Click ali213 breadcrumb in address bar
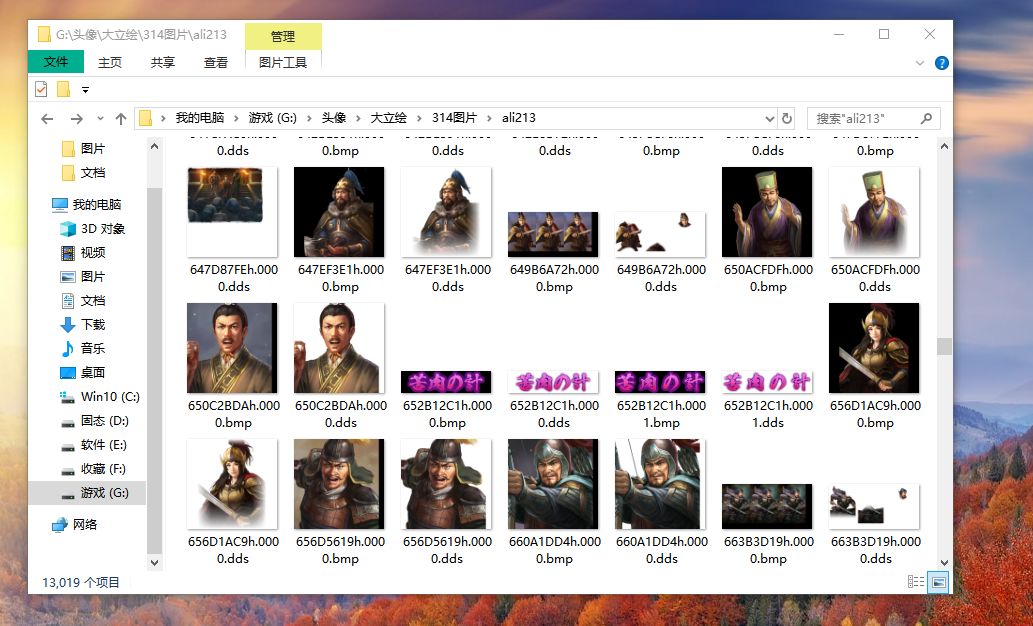 [x=518, y=118]
